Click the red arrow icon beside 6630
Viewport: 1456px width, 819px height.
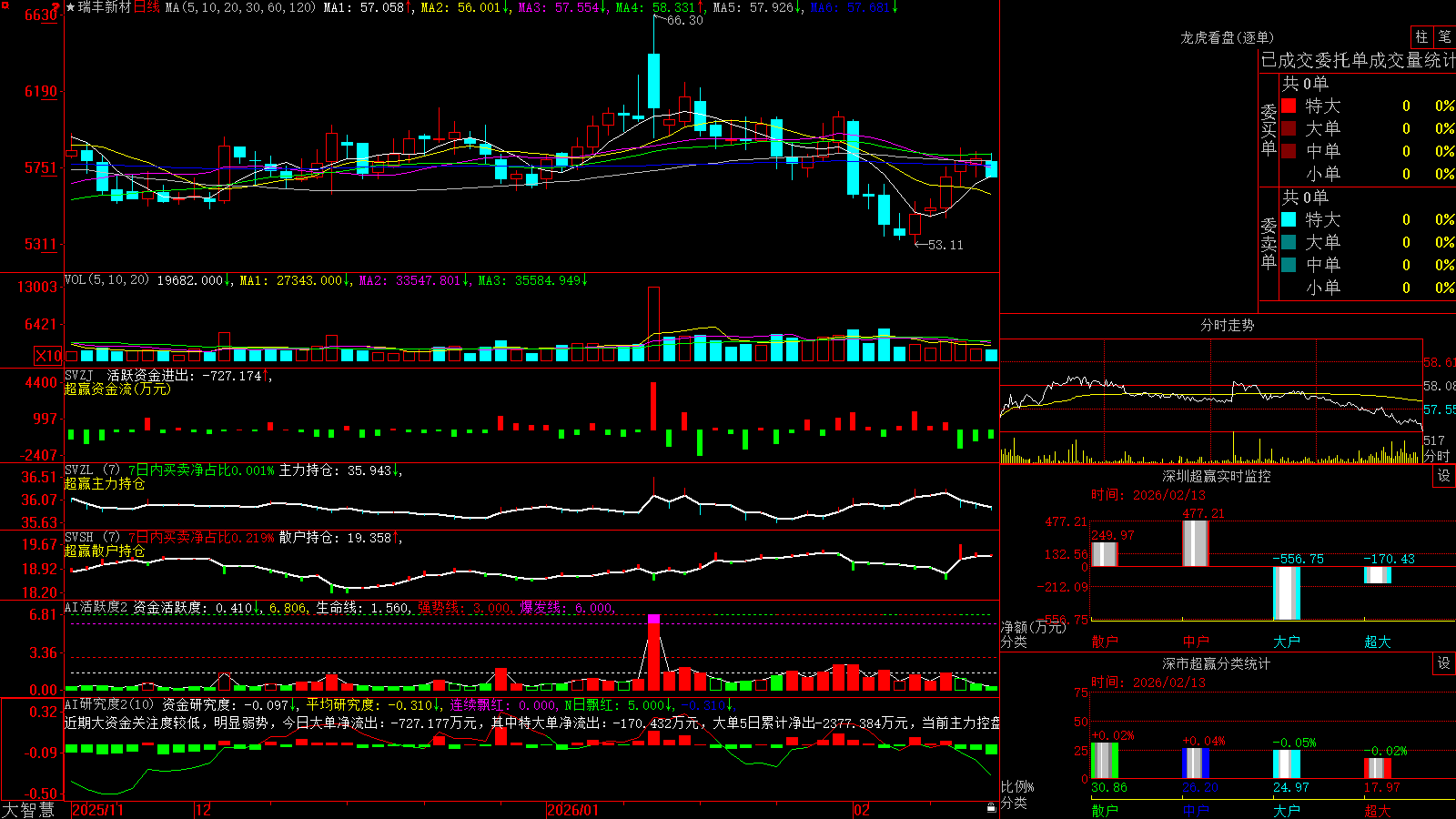coord(56,7)
